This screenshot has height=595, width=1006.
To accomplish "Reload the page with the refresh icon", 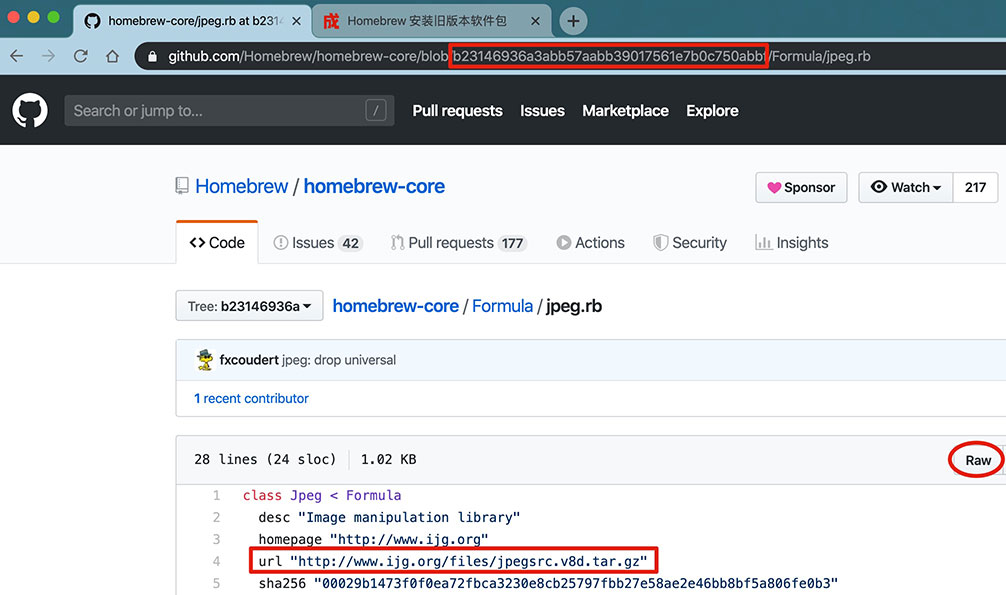I will coord(81,56).
